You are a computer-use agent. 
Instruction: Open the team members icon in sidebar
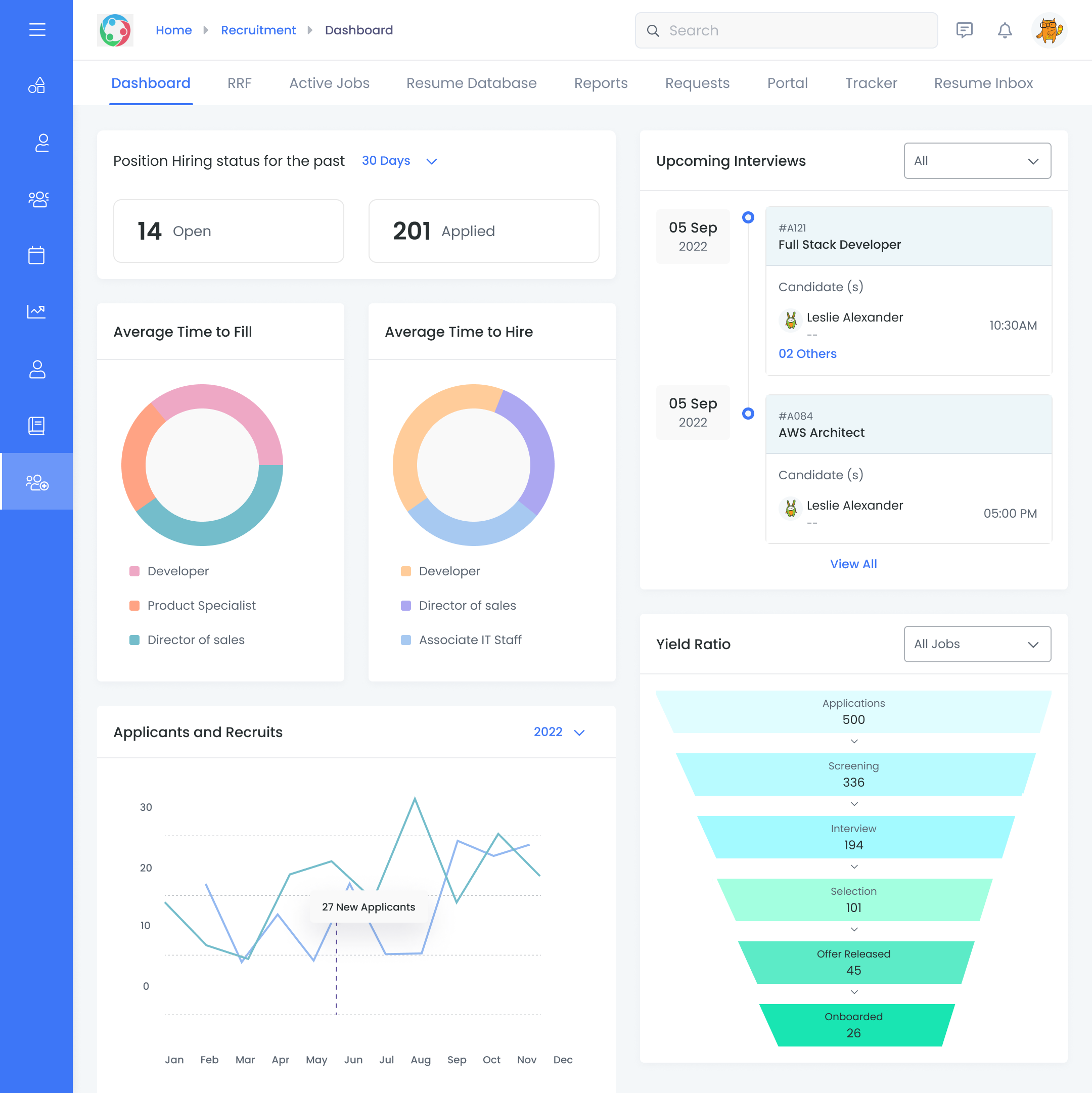point(37,199)
